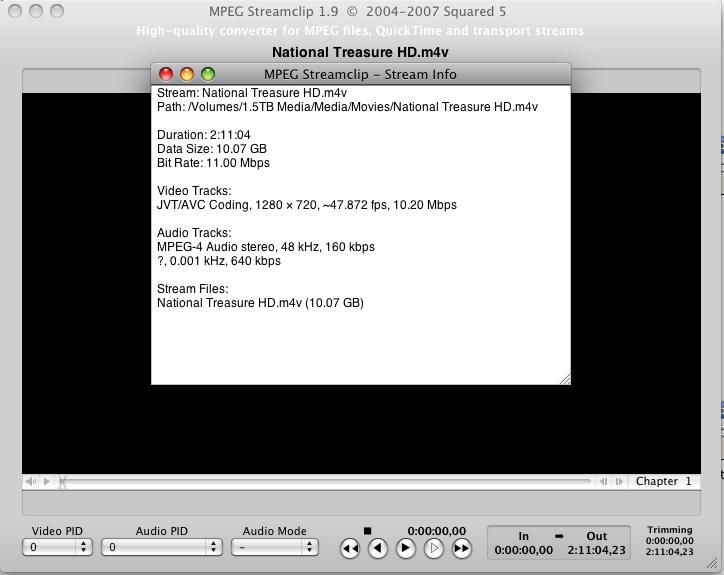Minimize the Stream Info window
This screenshot has height=575, width=724.
tap(187, 74)
